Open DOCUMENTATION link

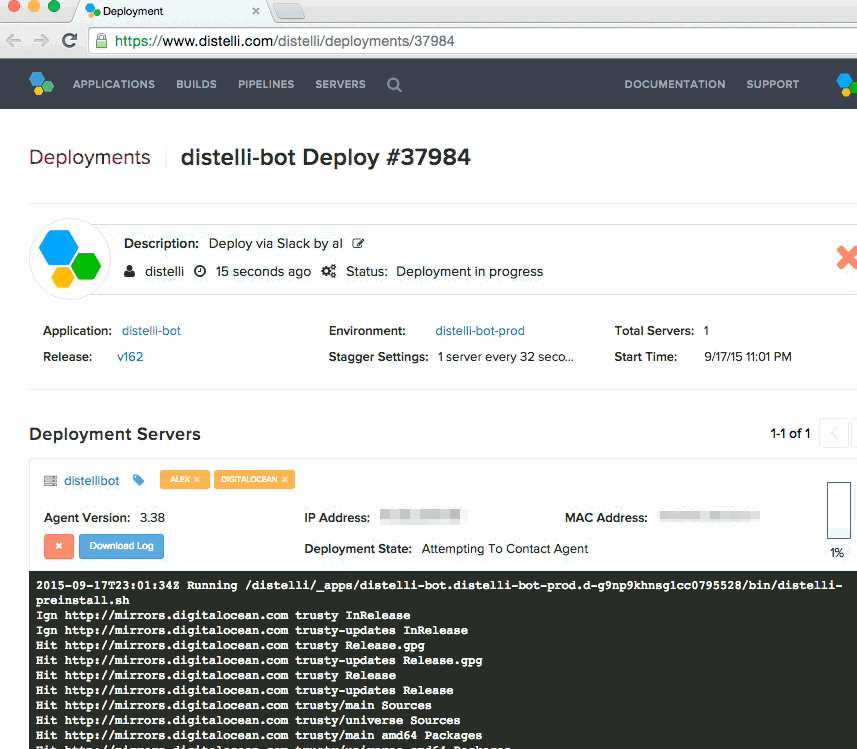675,84
